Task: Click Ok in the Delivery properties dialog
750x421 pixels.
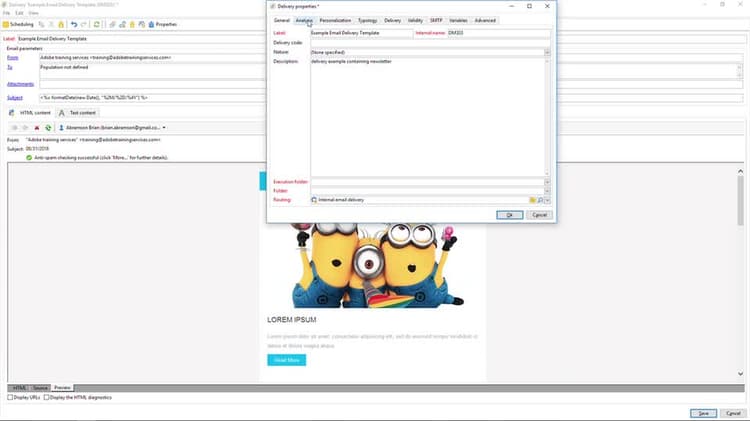Action: (x=509, y=215)
